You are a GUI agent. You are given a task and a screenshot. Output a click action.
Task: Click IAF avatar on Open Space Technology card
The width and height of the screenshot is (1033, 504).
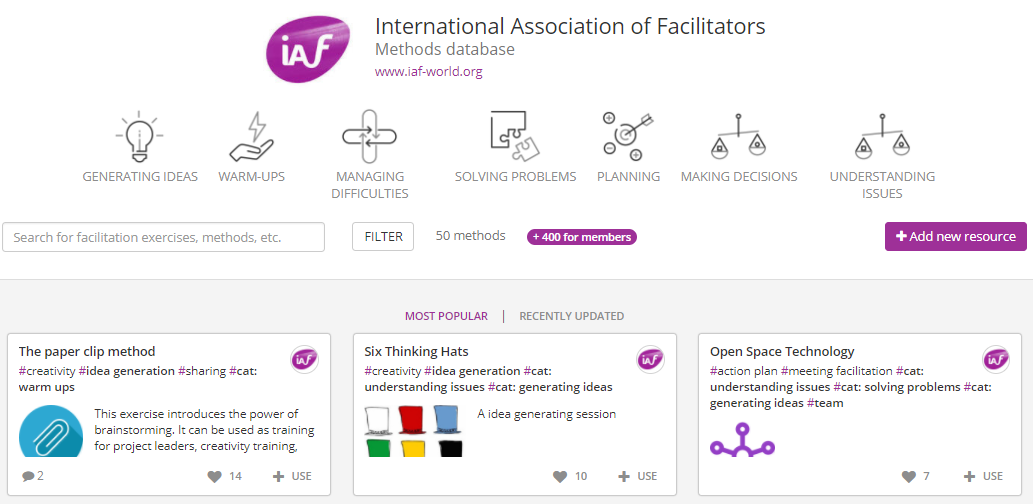[x=996, y=360]
